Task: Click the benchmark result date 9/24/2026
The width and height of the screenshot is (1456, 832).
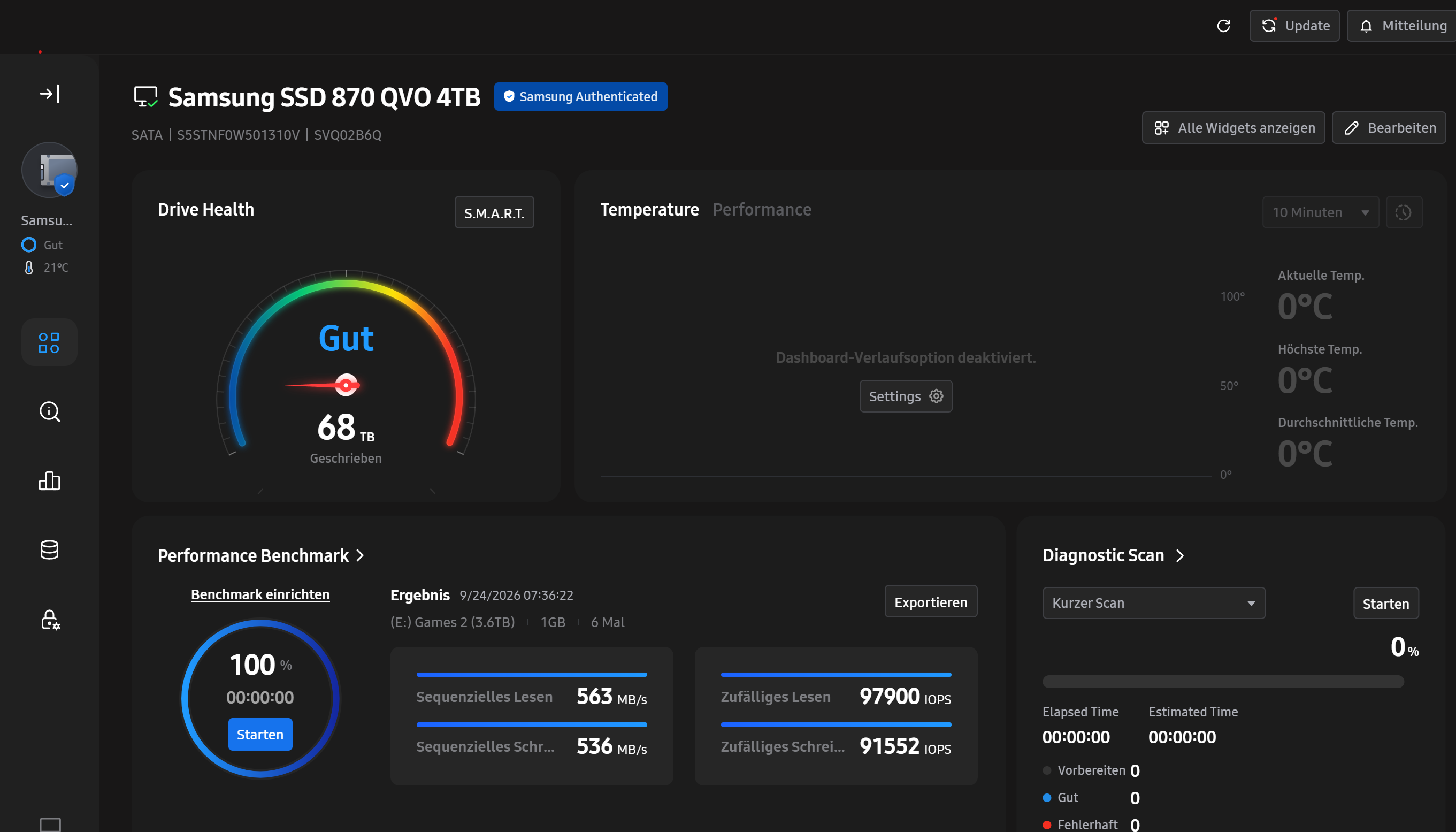Action: point(516,595)
